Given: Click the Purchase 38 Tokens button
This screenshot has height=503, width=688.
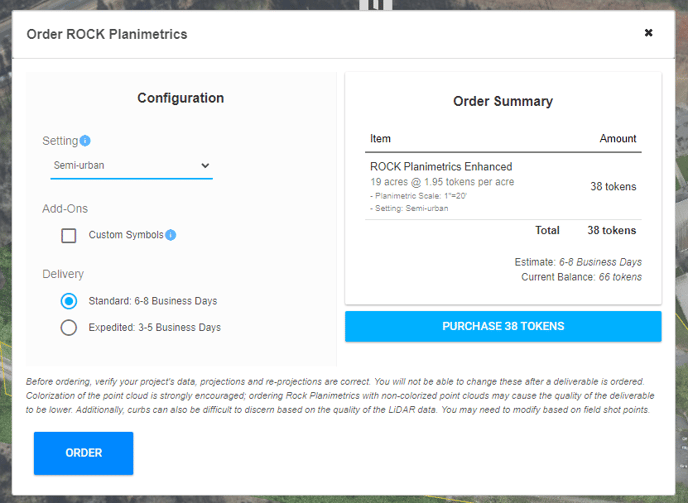Looking at the screenshot, I should pos(503,326).
